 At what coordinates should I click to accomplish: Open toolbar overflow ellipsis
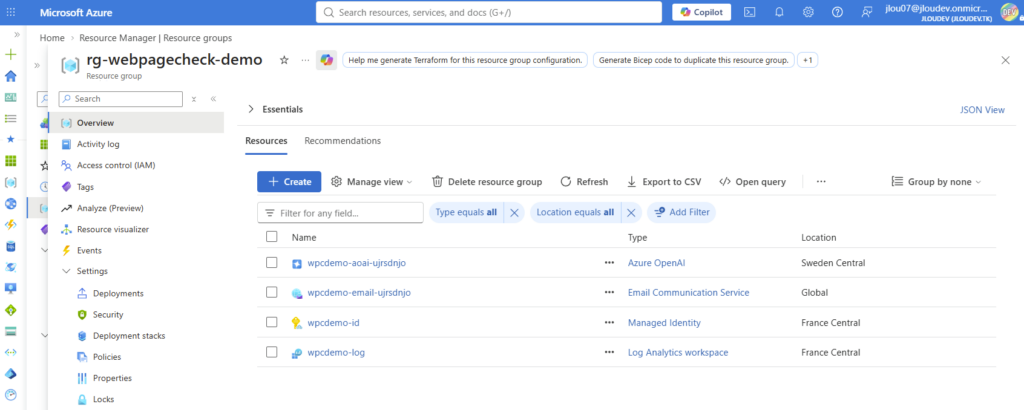[821, 181]
